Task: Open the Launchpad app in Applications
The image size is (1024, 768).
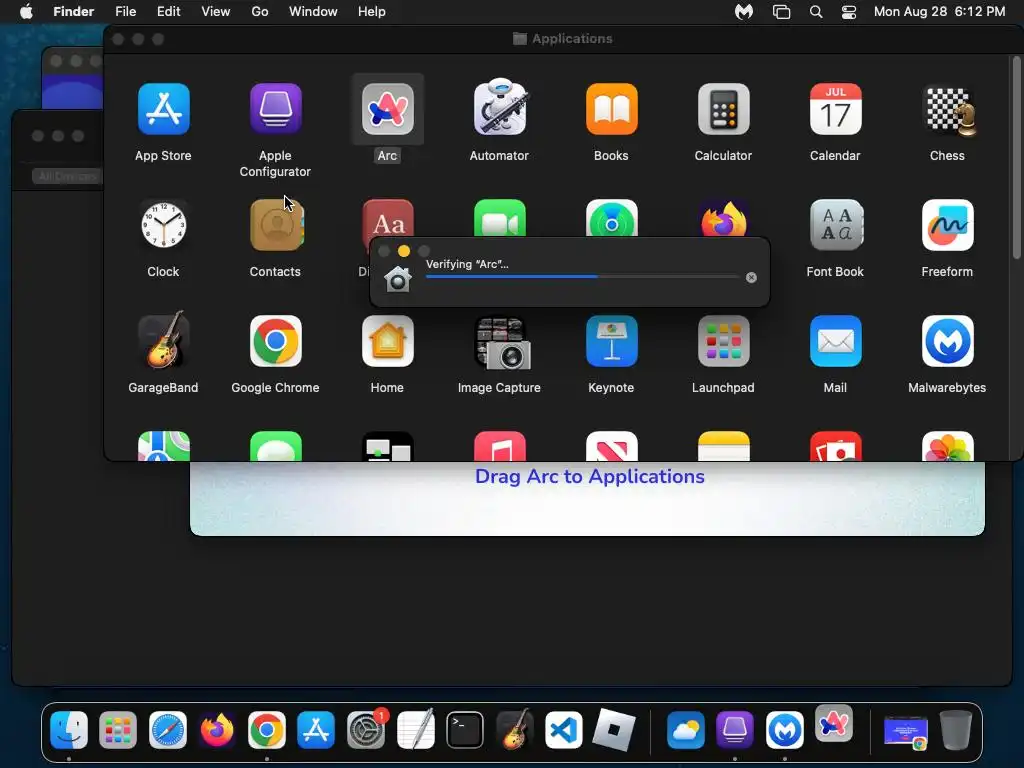Action: pyautogui.click(x=723, y=342)
